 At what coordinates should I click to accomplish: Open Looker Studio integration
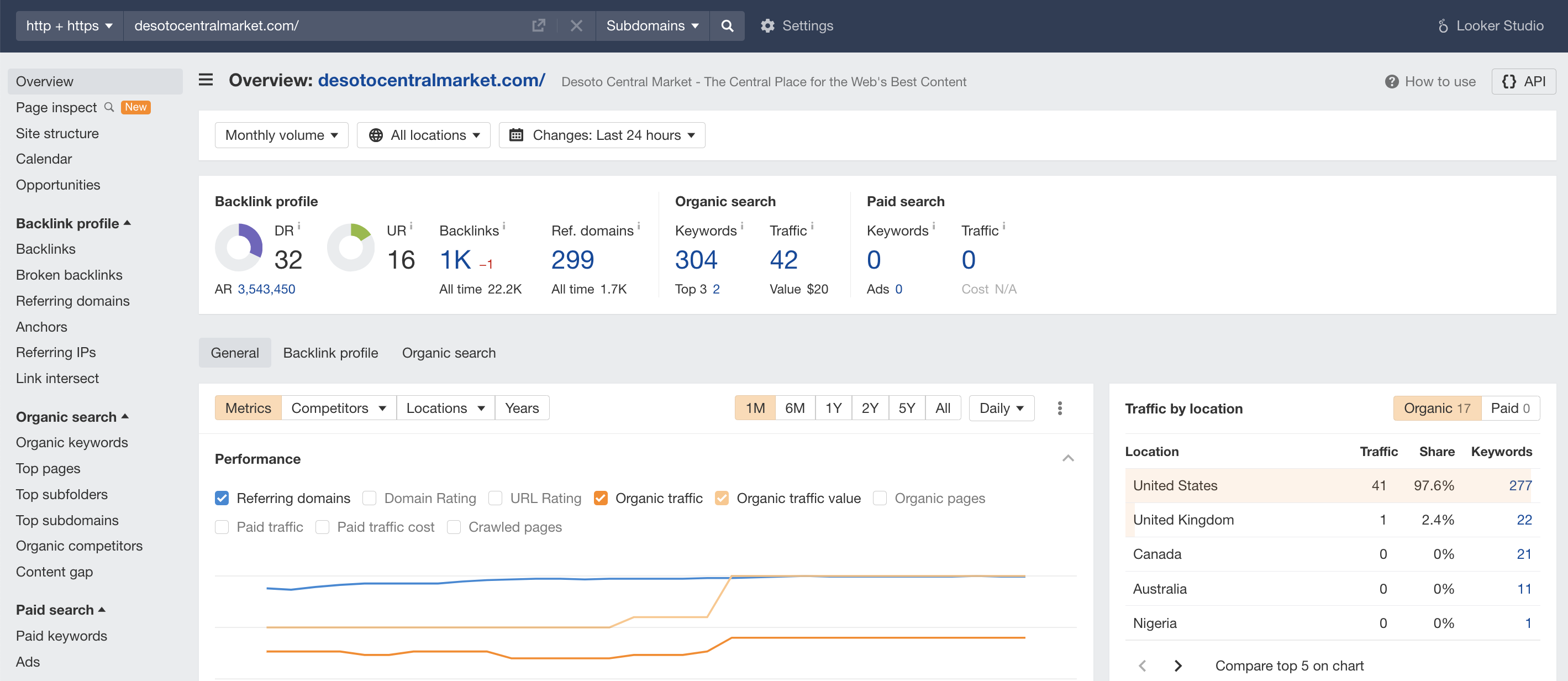[1491, 25]
